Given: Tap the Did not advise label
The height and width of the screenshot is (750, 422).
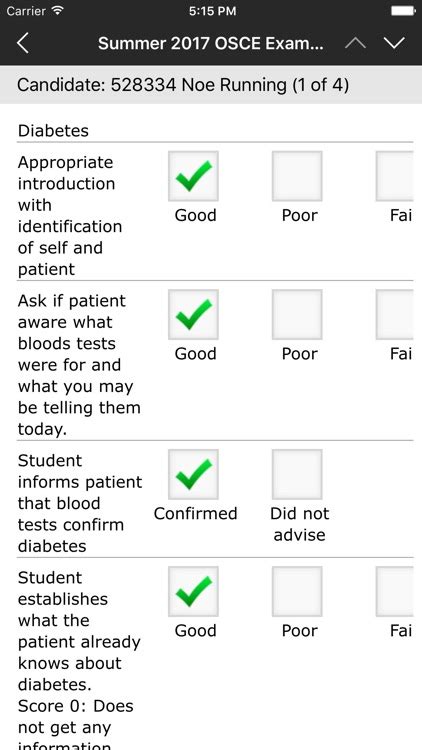Looking at the screenshot, I should pos(300,524).
